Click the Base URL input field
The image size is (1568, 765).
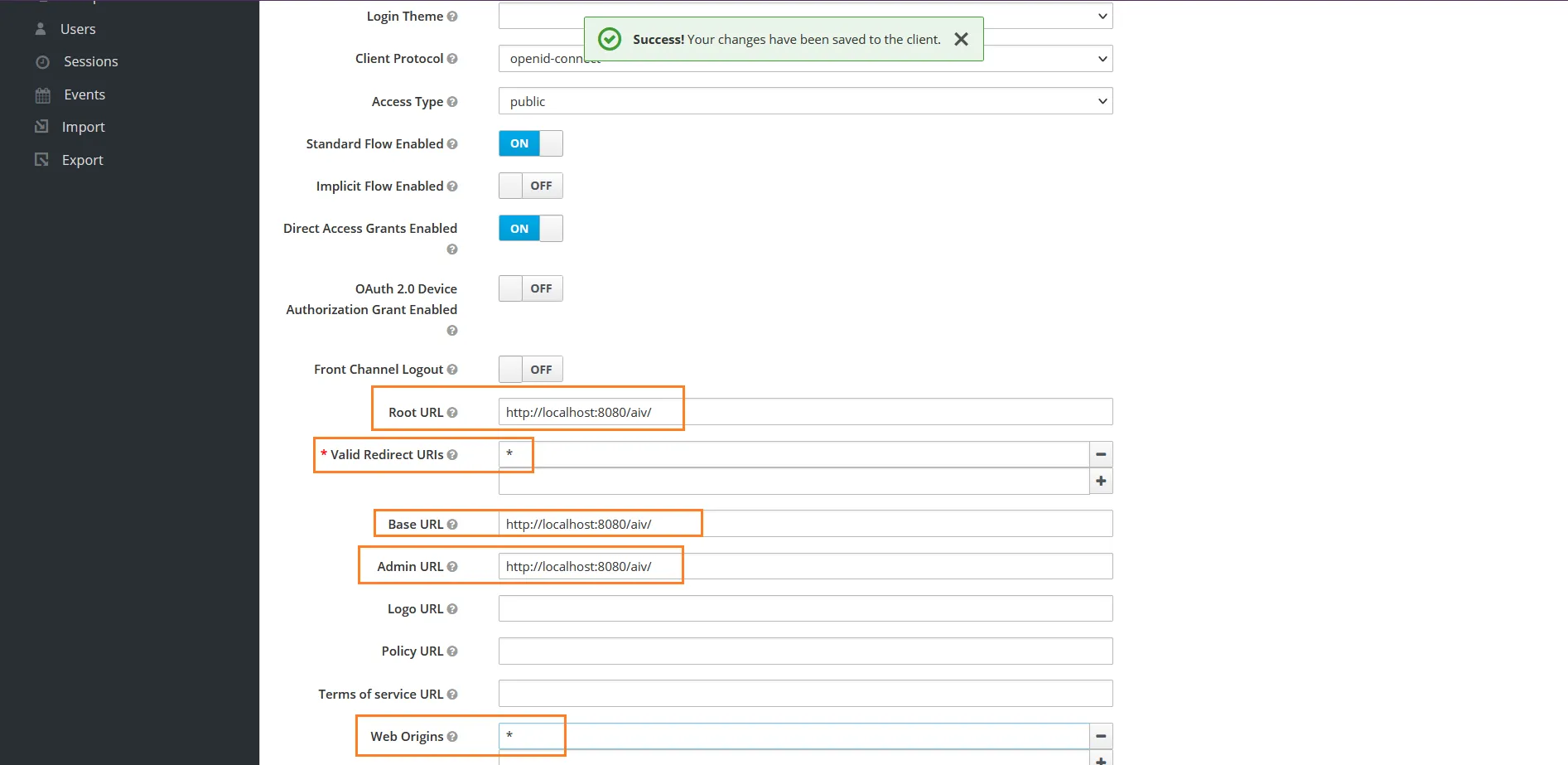tap(805, 524)
